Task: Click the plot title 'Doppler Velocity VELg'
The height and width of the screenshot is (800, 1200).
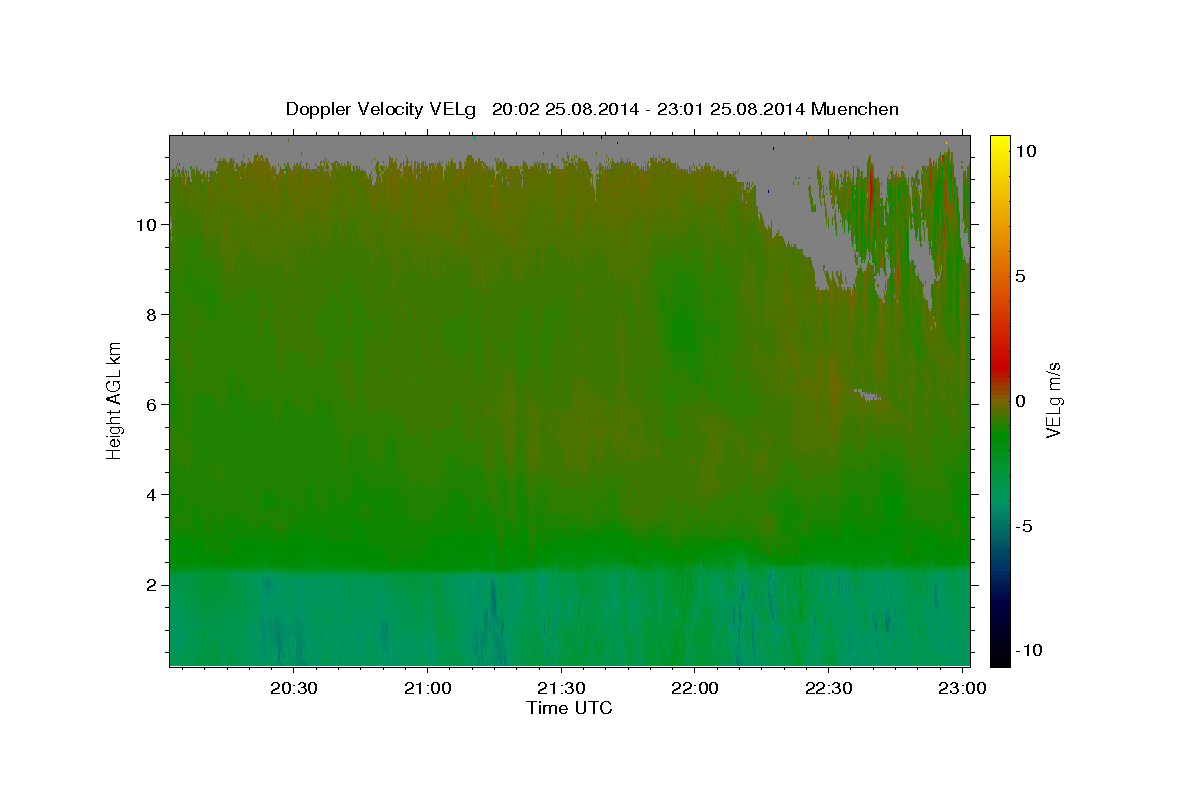Action: (381, 109)
